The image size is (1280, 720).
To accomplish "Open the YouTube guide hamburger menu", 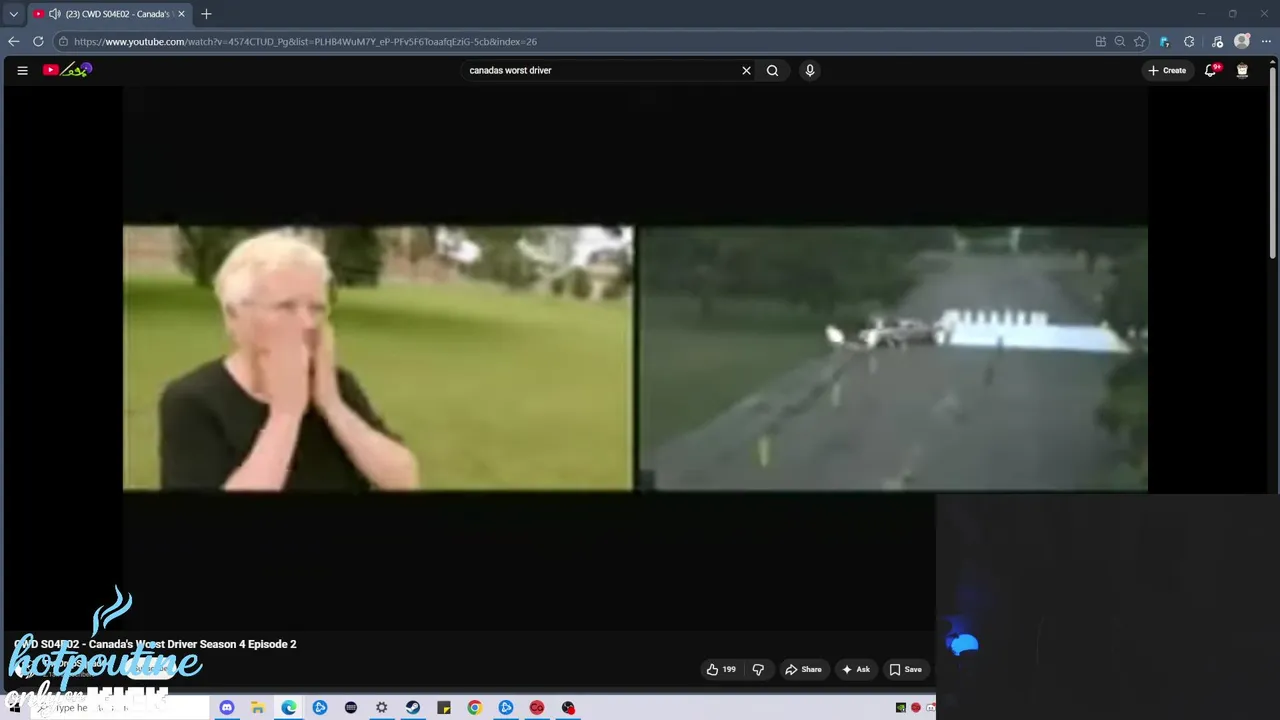I will tap(22, 70).
